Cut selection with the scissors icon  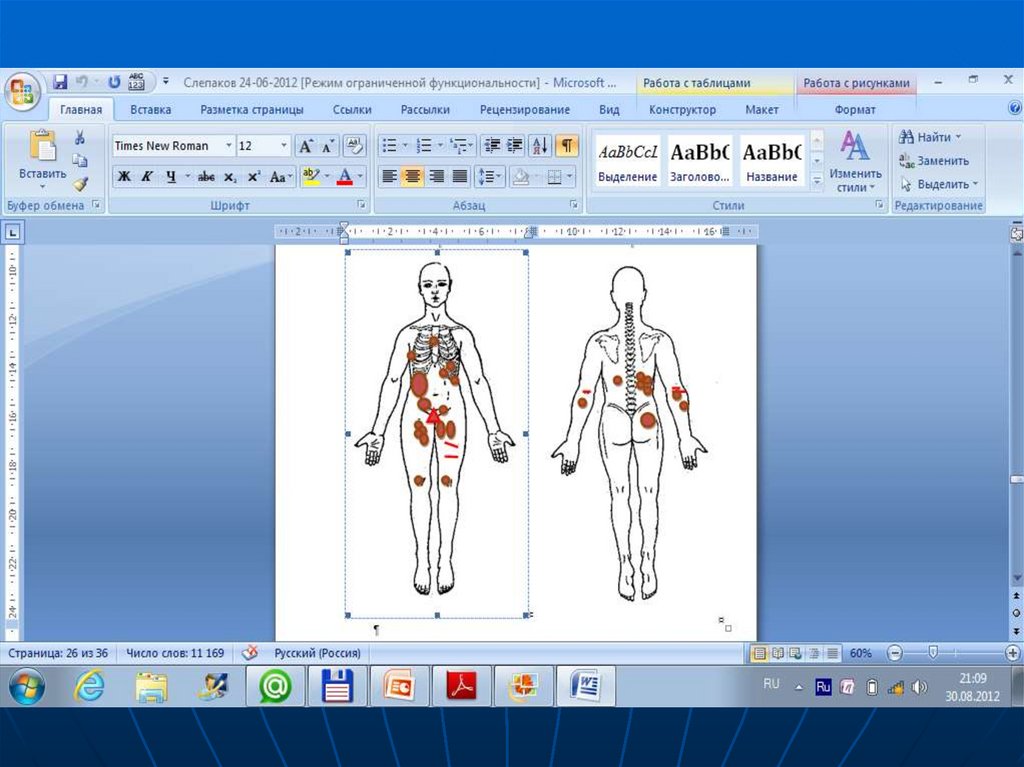[x=80, y=137]
